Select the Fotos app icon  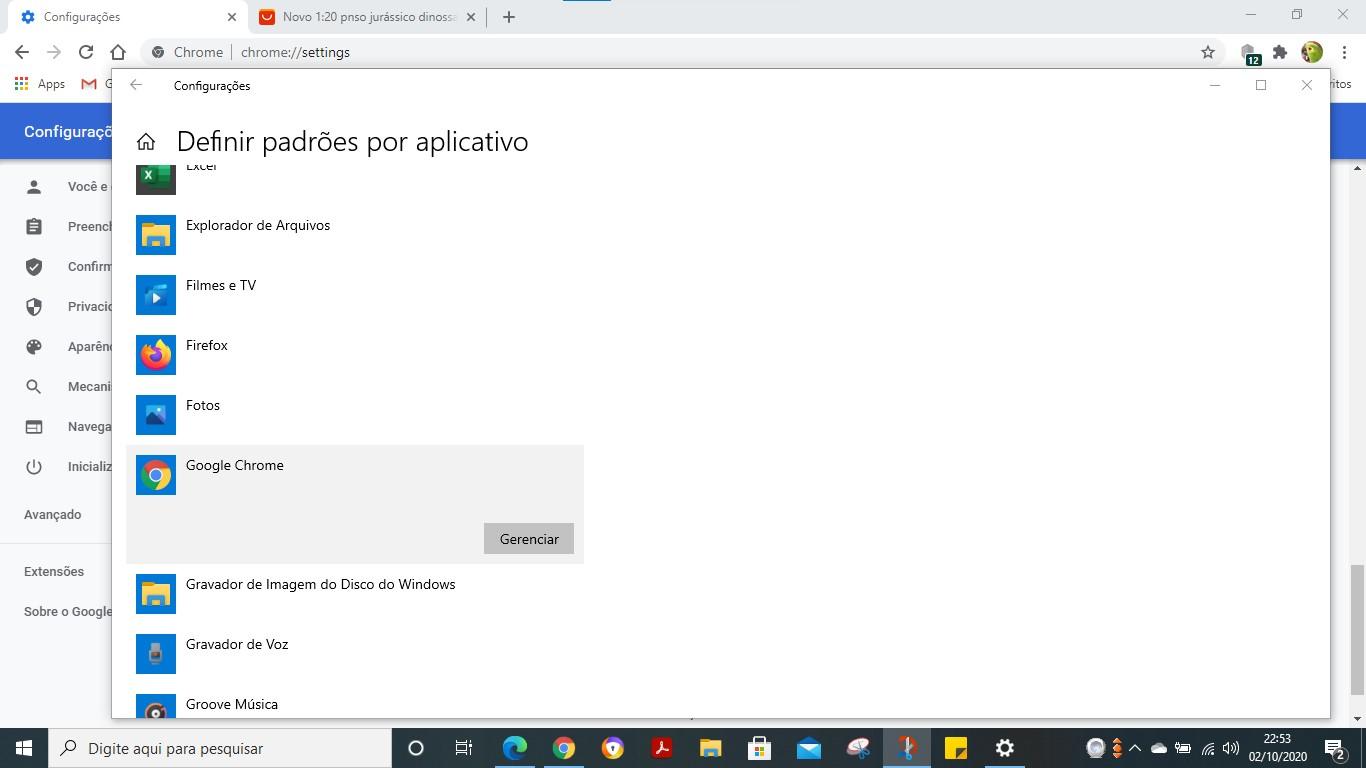pyautogui.click(x=156, y=415)
